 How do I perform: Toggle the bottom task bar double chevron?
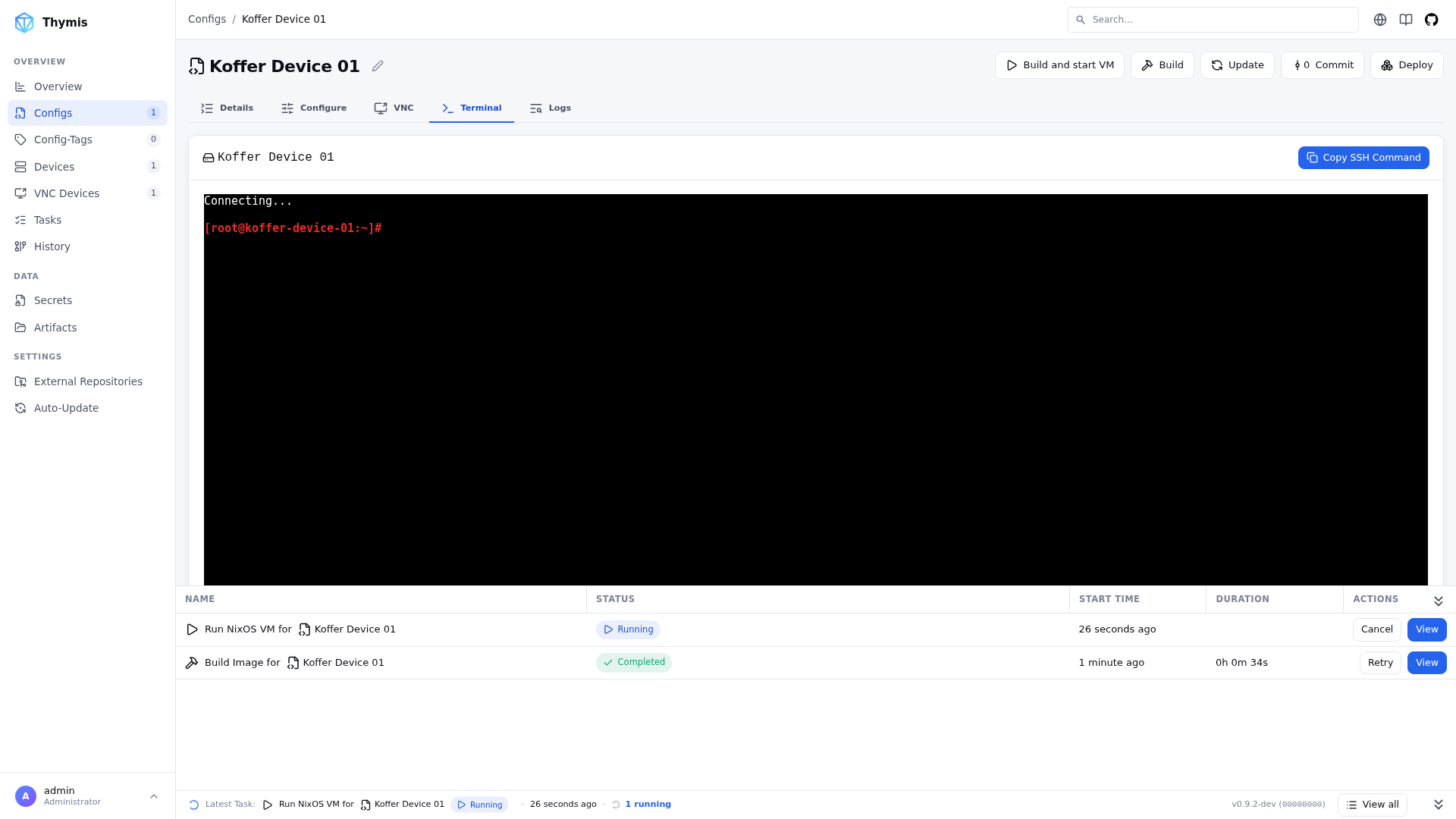(1438, 805)
